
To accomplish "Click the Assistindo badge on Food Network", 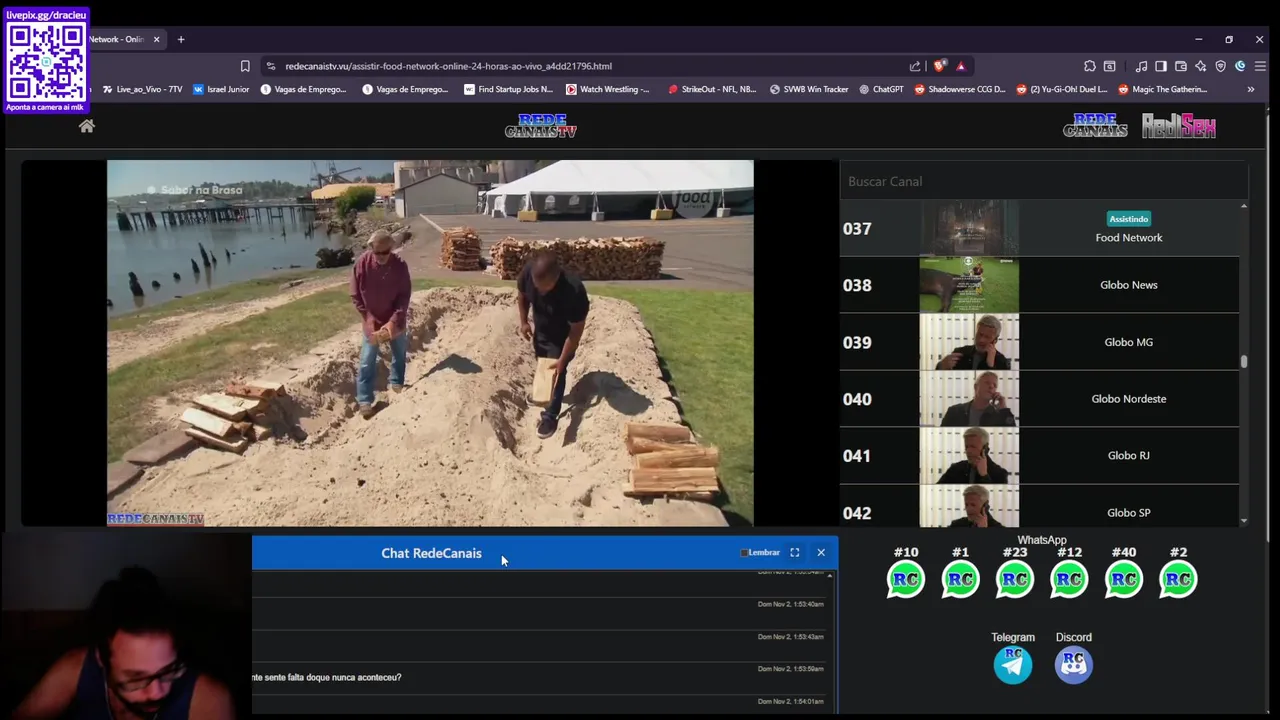I will click(1129, 219).
